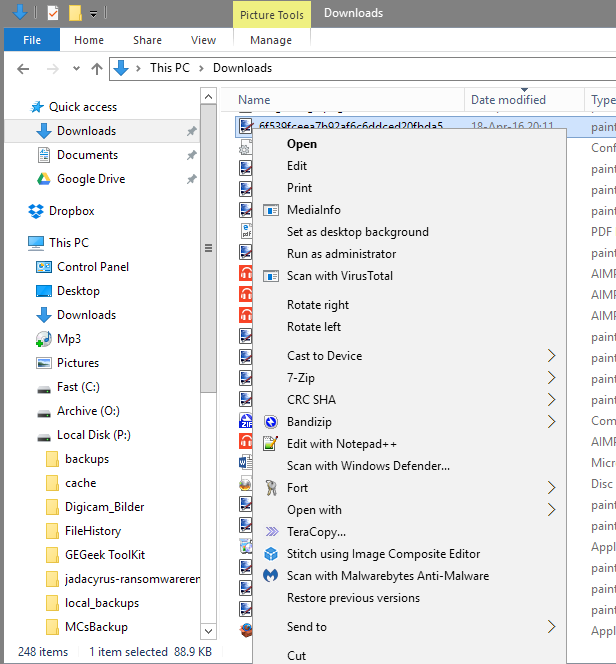Click the This PC monitor icon

[x=36, y=243]
